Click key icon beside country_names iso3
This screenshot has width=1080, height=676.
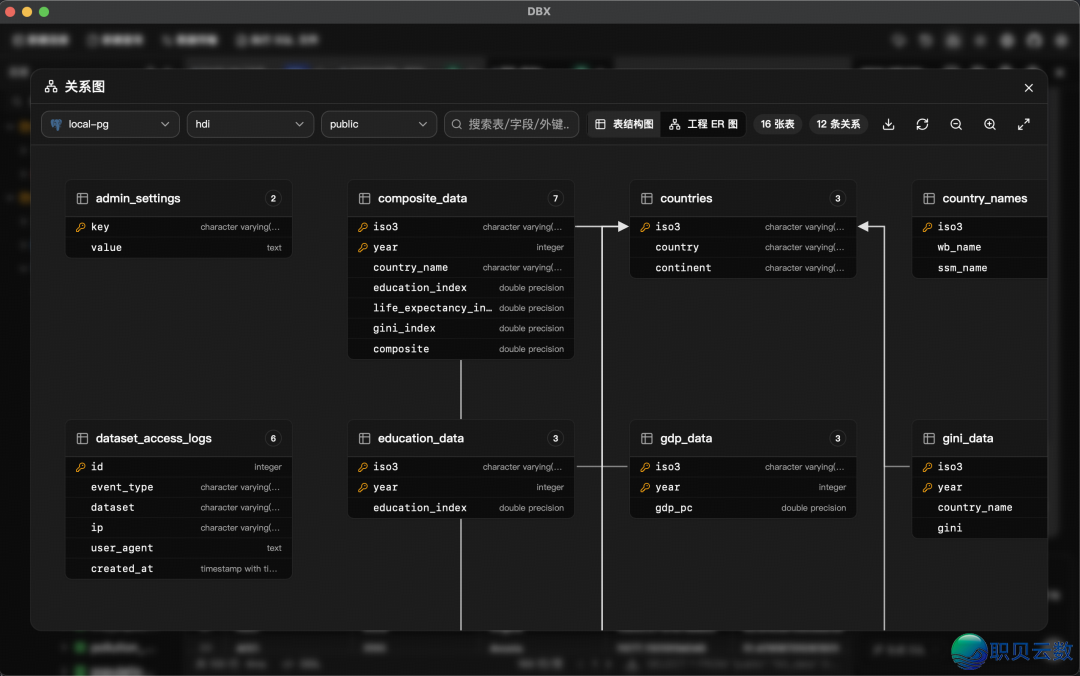pyautogui.click(x=928, y=227)
